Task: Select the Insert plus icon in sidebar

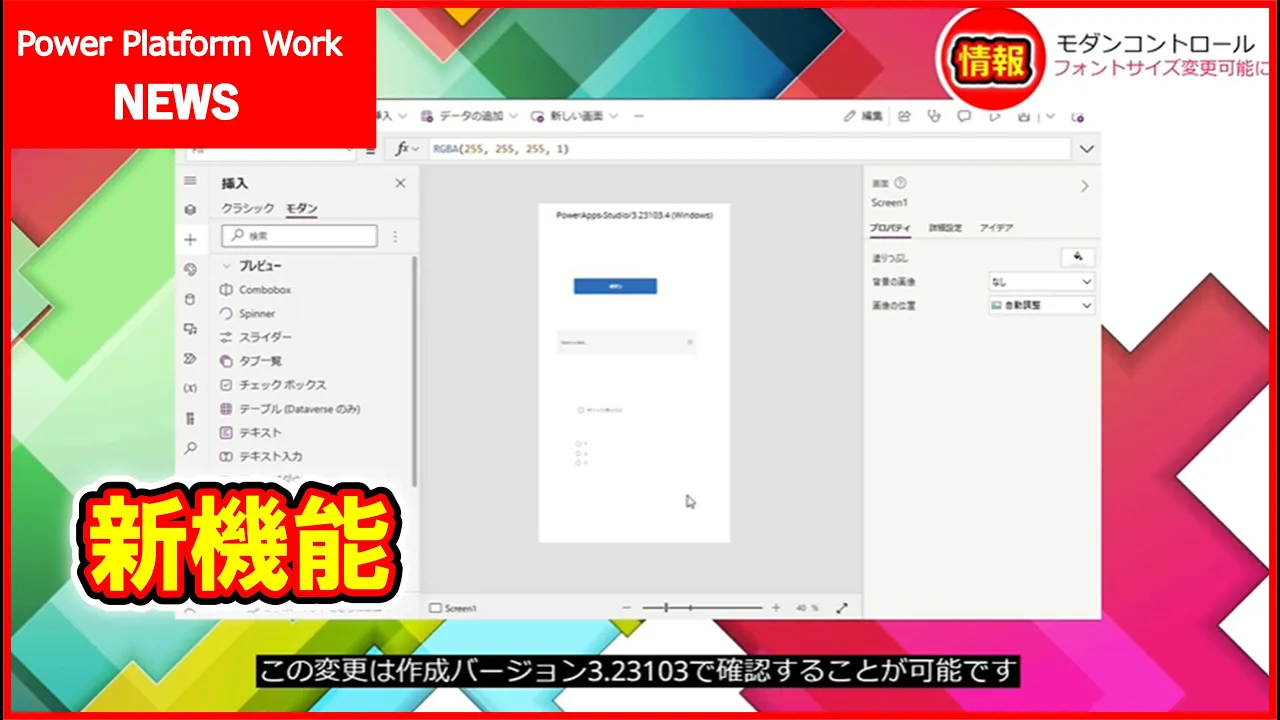Action: pos(190,240)
